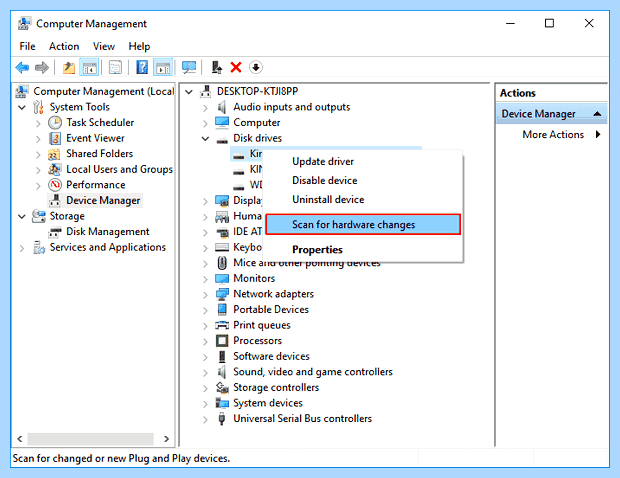Viewport: 620px width, 478px height.
Task: Collapse the DESKTOP-KTJI8PP device tree
Action: (189, 92)
